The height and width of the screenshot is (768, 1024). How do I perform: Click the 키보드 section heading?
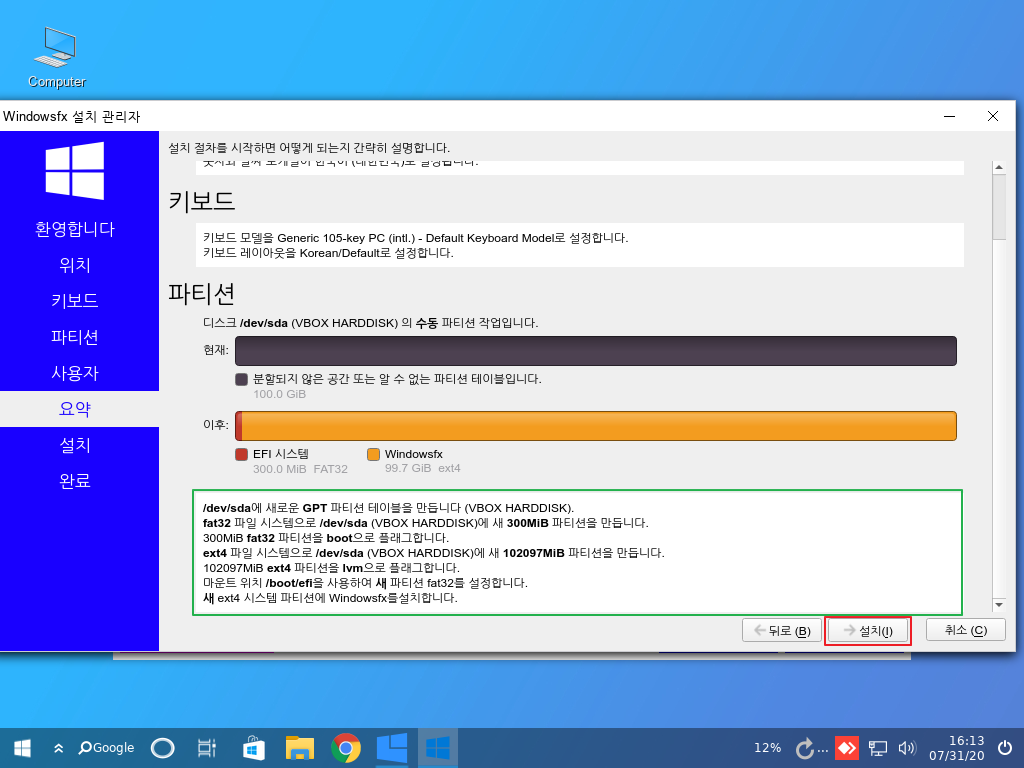[x=202, y=200]
